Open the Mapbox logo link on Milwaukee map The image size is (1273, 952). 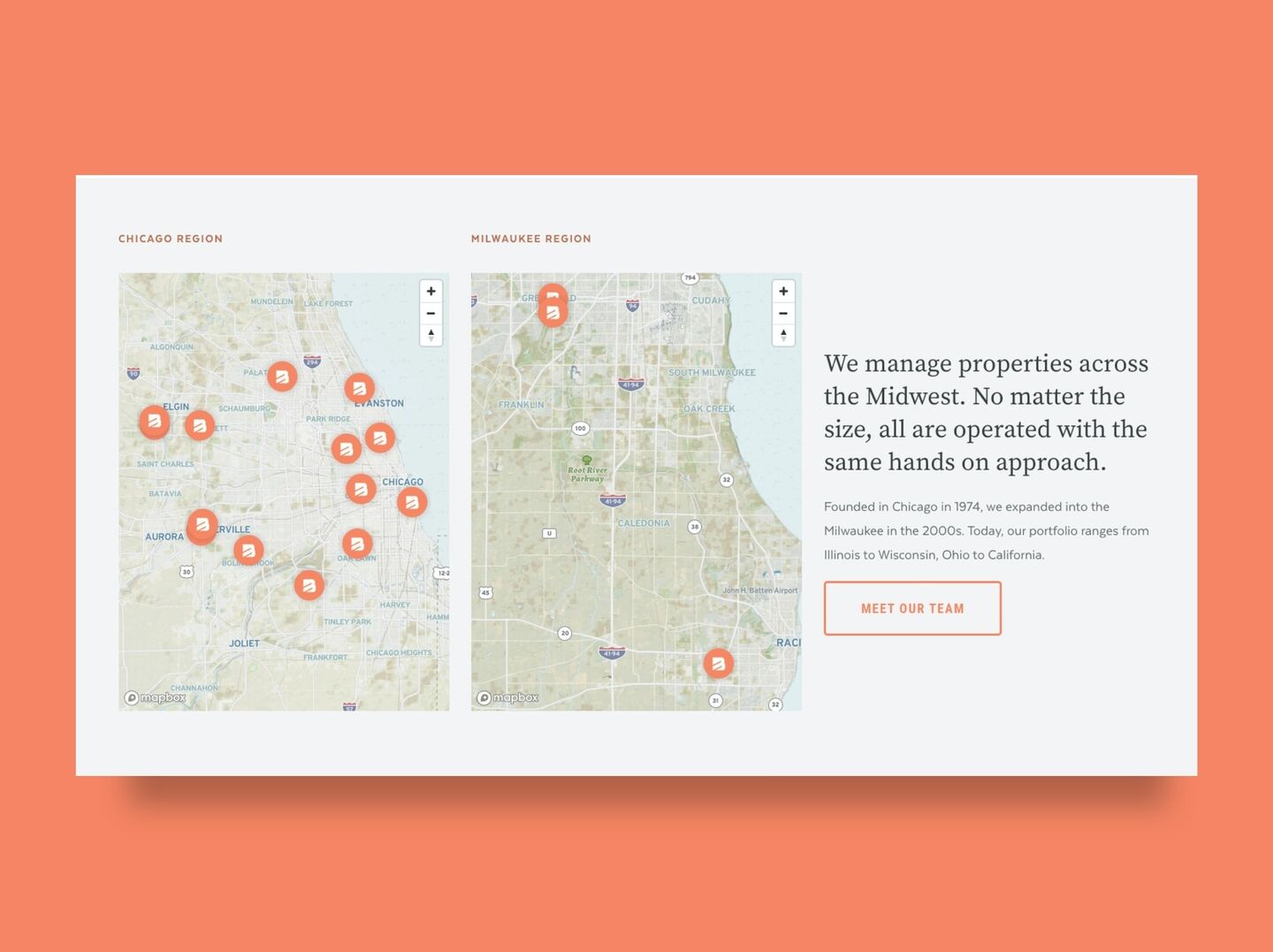click(x=508, y=697)
